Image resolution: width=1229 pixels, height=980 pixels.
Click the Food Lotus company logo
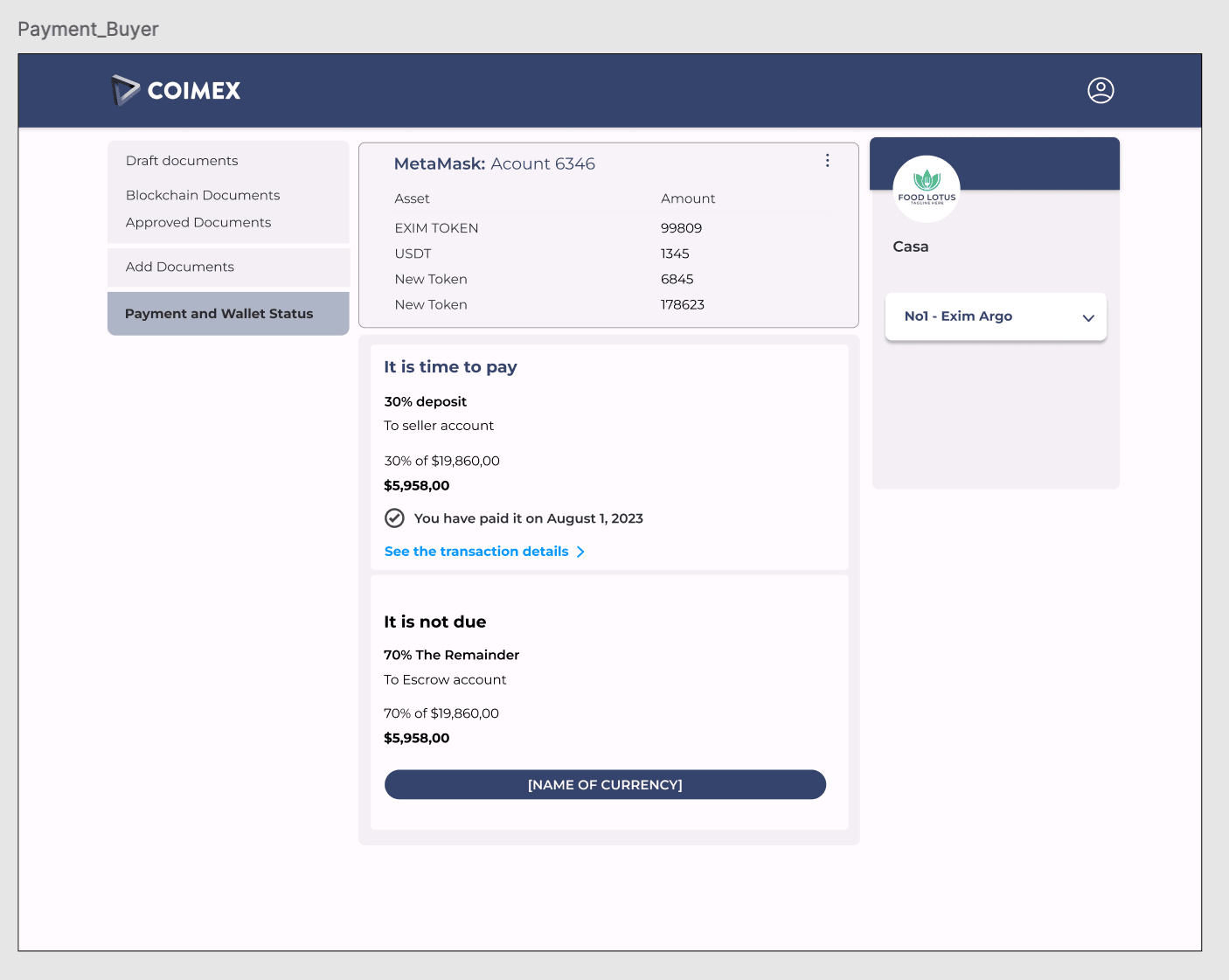tap(926, 189)
